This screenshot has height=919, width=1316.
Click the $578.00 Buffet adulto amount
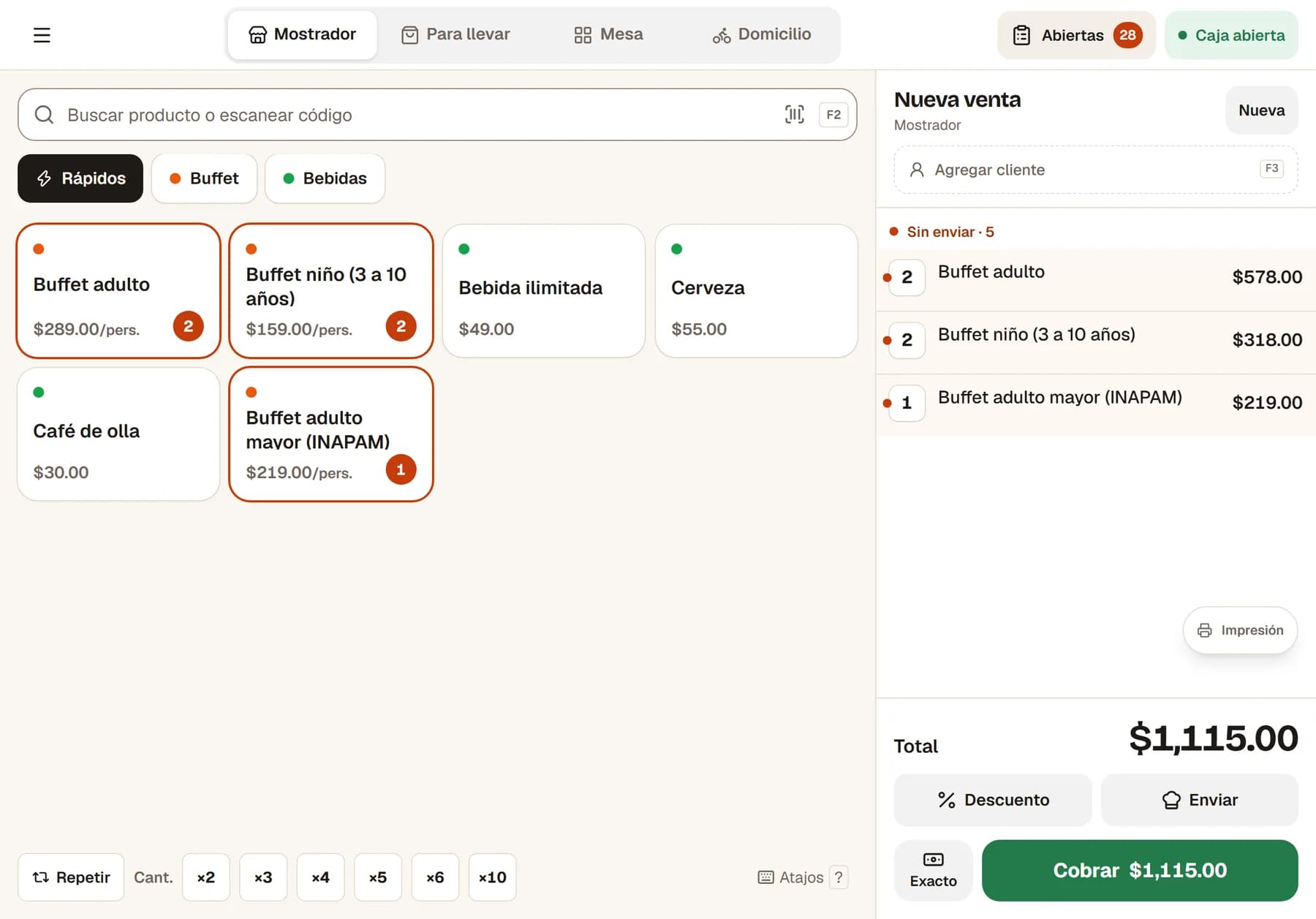[1267, 277]
